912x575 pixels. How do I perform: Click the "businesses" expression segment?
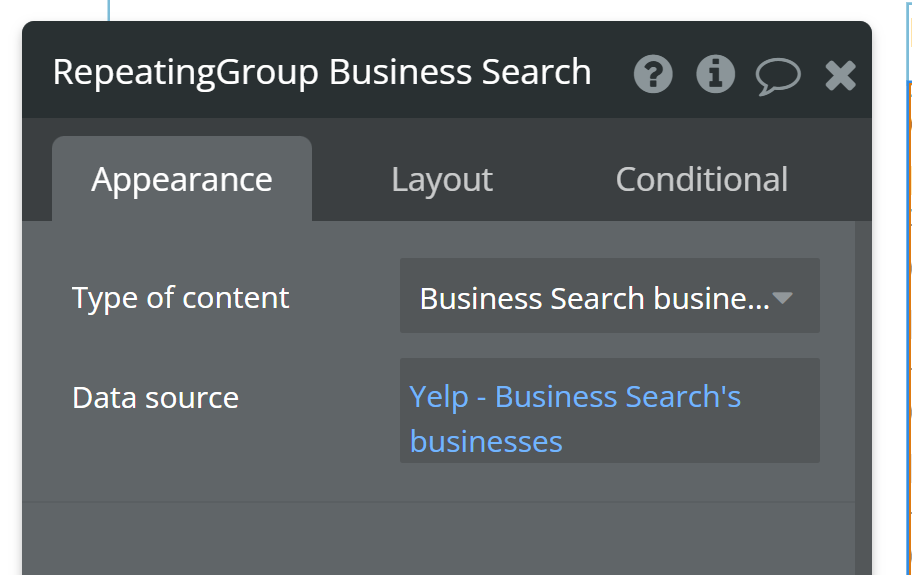pos(486,442)
